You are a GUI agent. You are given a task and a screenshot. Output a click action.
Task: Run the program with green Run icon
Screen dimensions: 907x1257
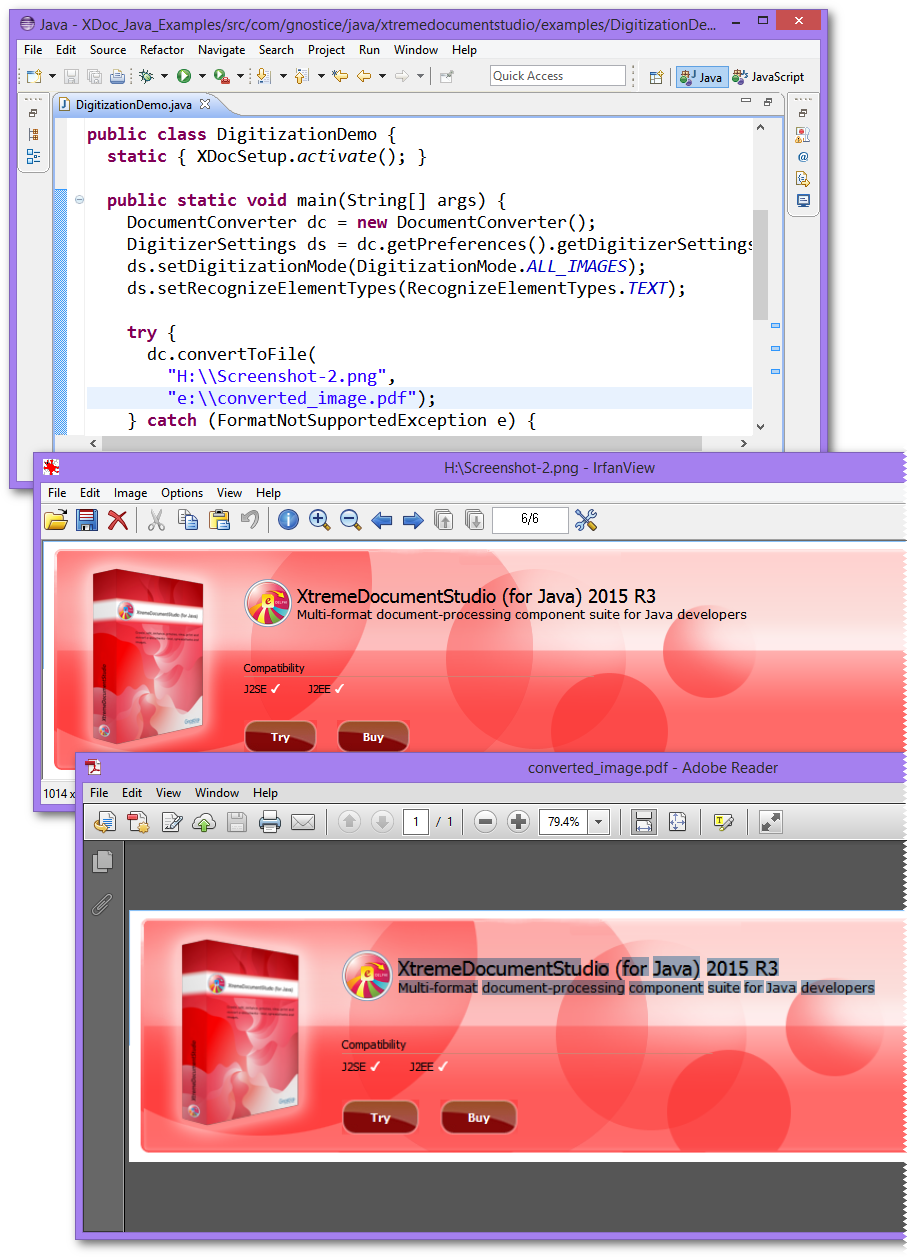184,76
